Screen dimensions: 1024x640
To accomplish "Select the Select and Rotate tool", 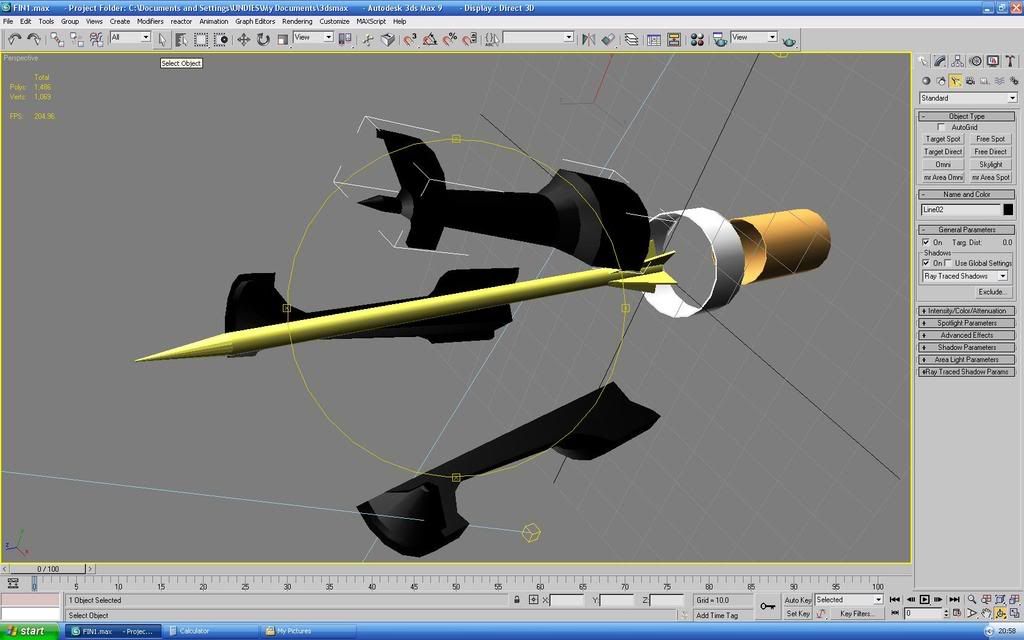I will [263, 39].
